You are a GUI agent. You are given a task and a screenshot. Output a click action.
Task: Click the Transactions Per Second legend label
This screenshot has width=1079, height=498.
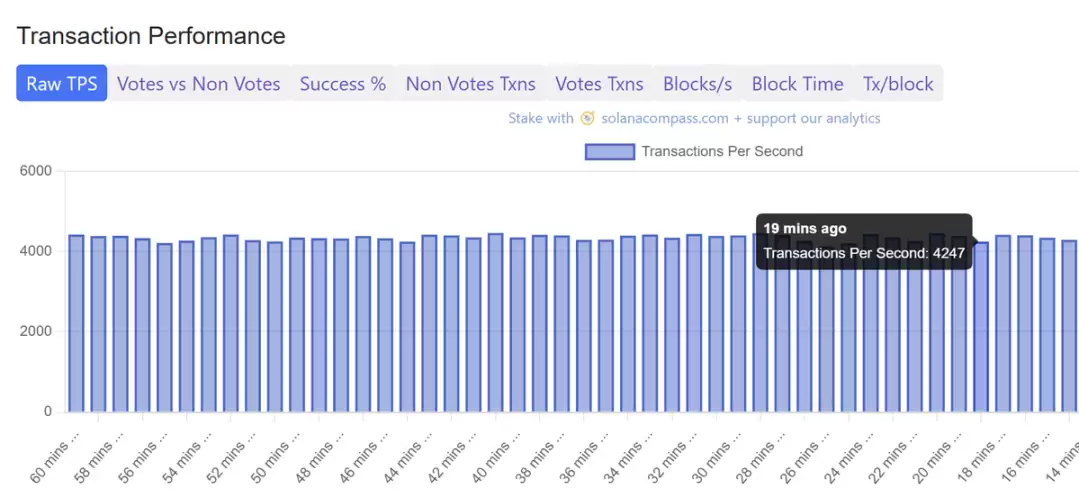[x=721, y=152]
